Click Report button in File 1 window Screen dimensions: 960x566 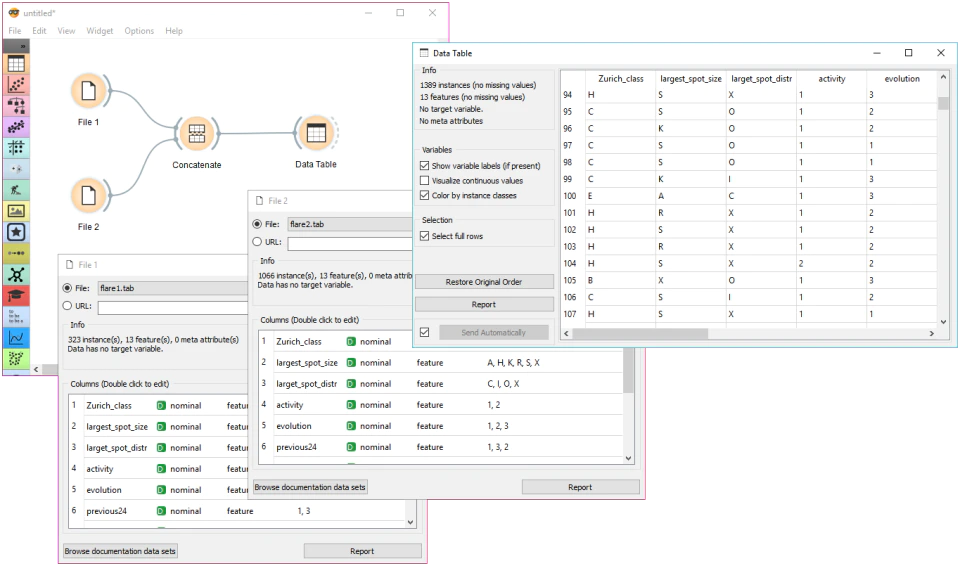click(x=362, y=551)
